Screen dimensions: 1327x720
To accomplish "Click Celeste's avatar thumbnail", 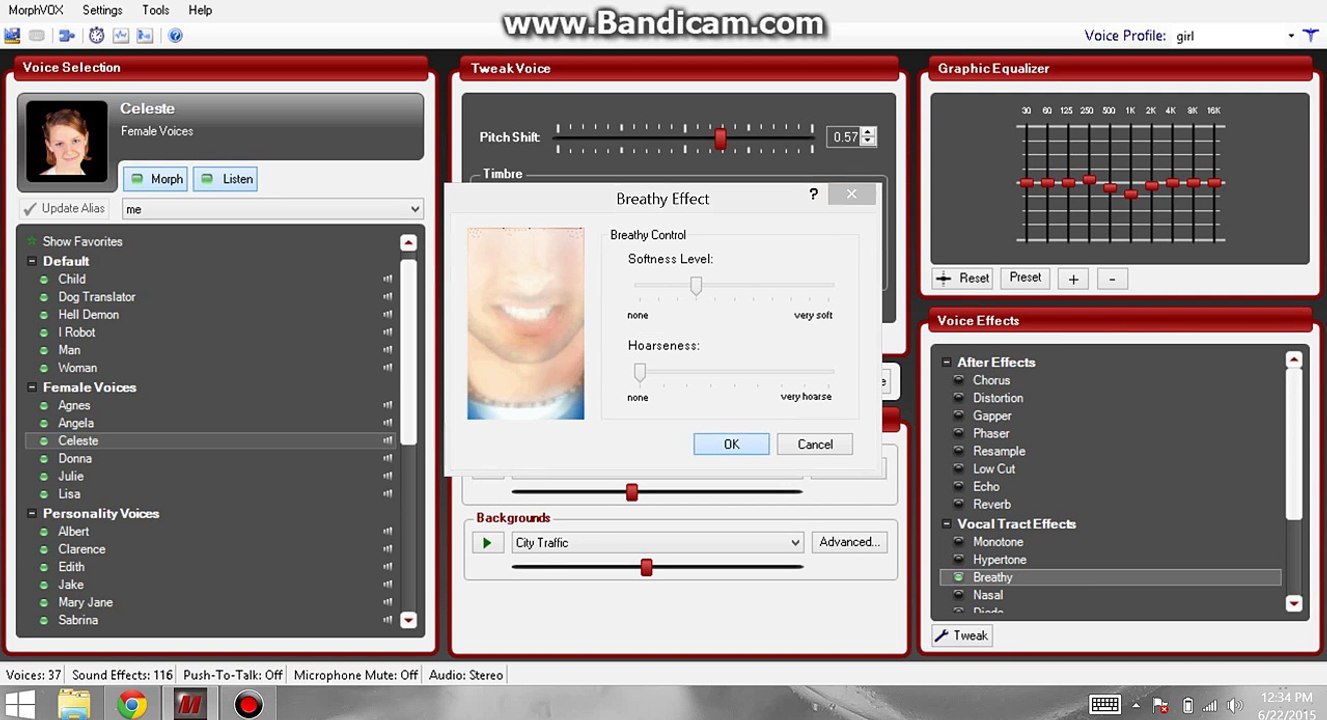I will tap(66, 141).
